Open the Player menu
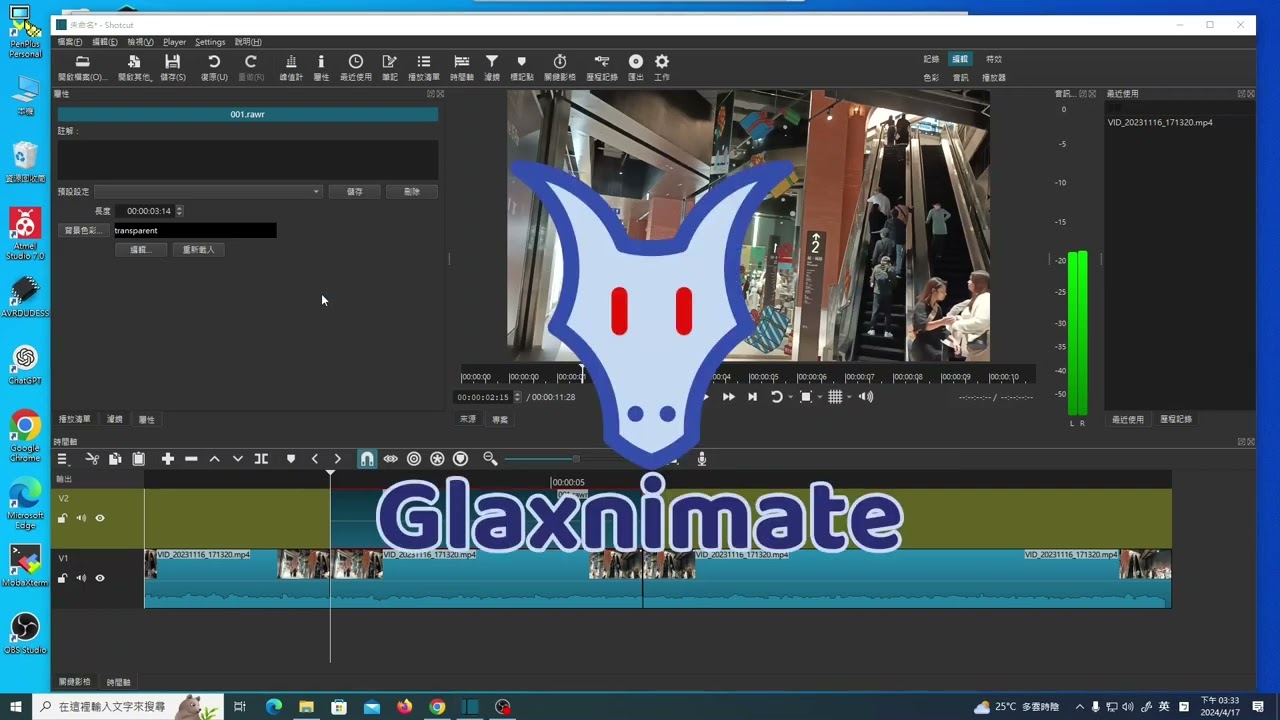Screen dimensions: 1280x720 point(175,42)
